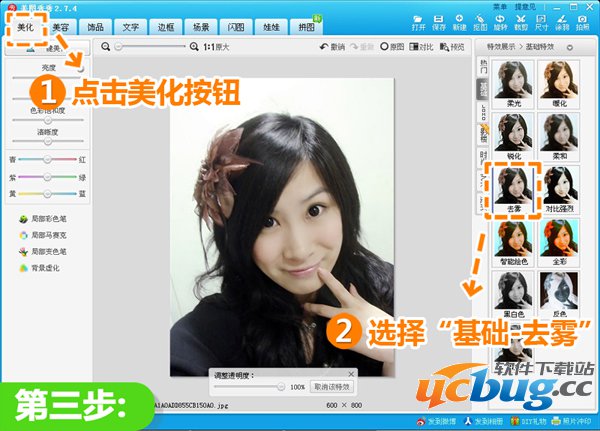Apply the 反色 effect thumbnail
600x431 pixels.
tap(559, 295)
